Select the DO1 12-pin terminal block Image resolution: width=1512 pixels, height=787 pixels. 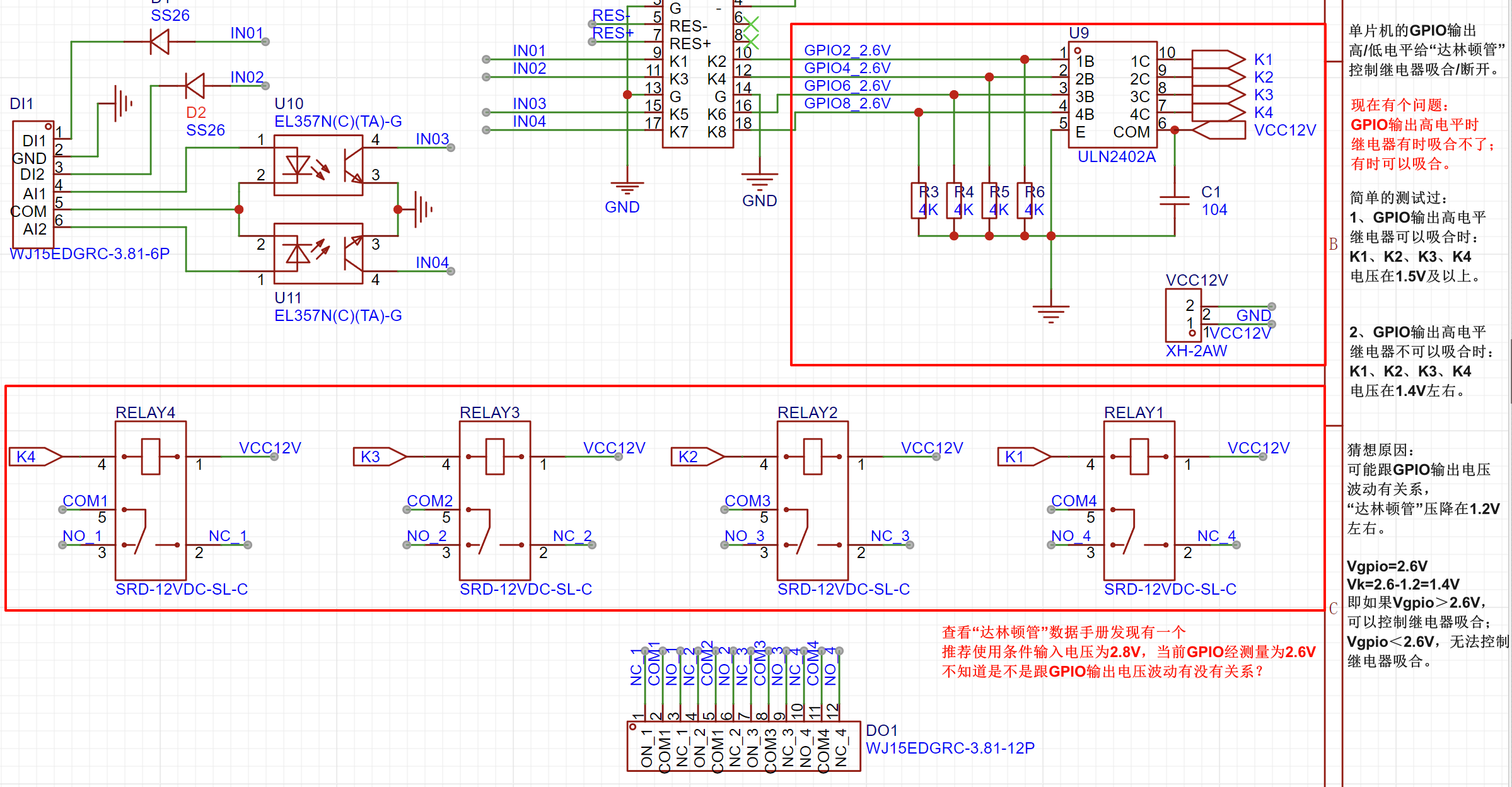pos(743,747)
